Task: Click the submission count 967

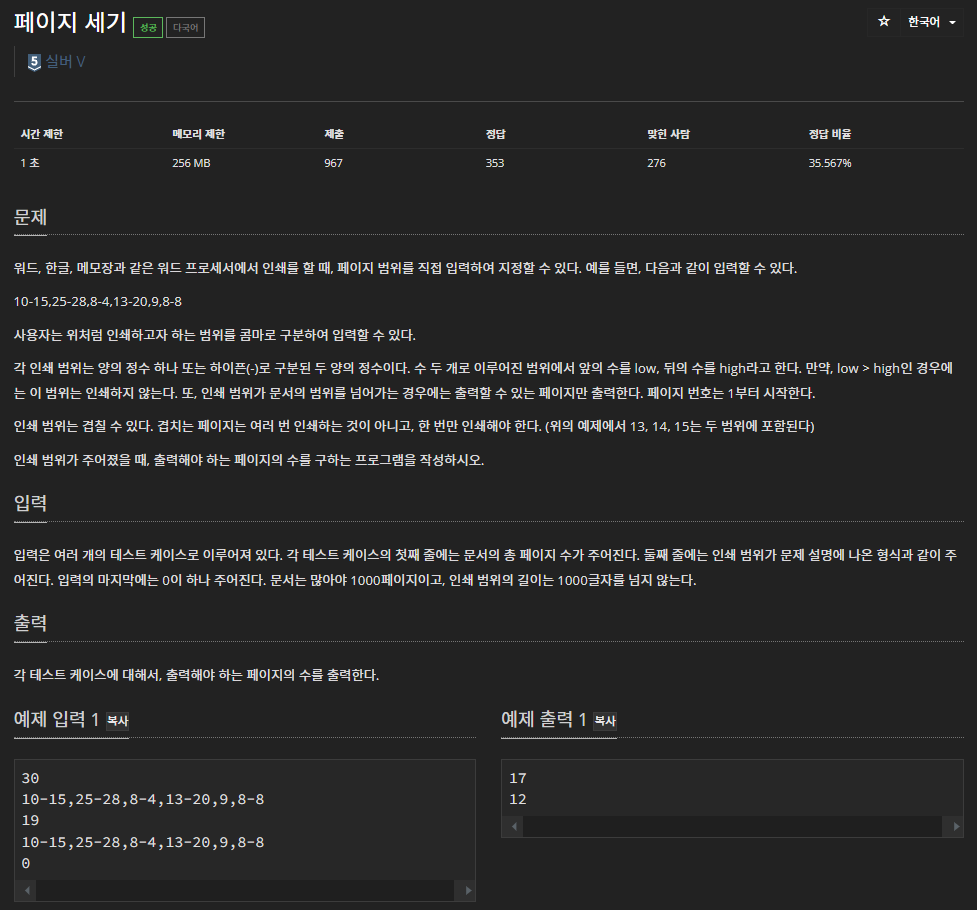Action: pos(333,163)
